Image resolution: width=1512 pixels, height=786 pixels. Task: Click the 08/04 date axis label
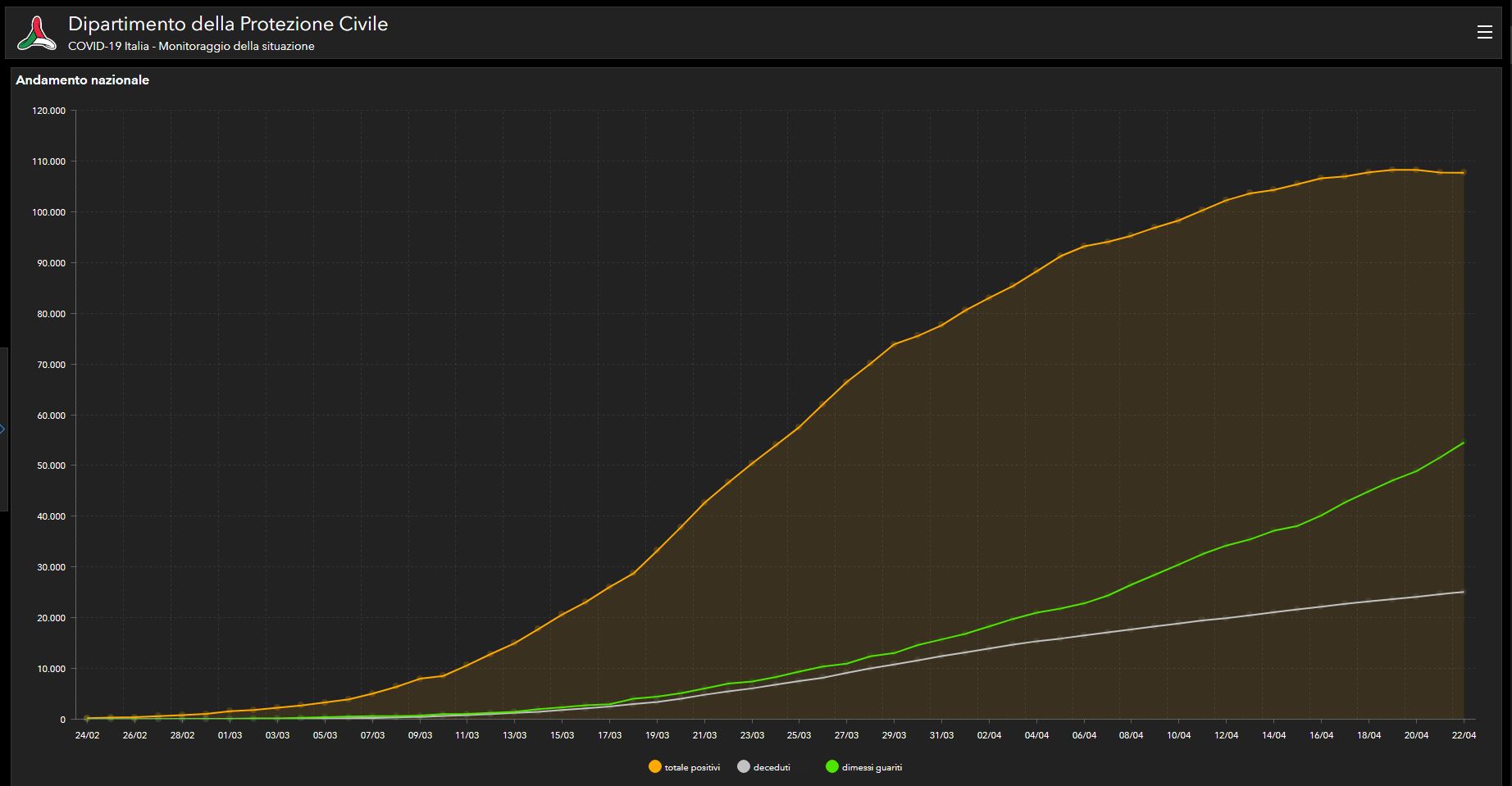(1132, 735)
